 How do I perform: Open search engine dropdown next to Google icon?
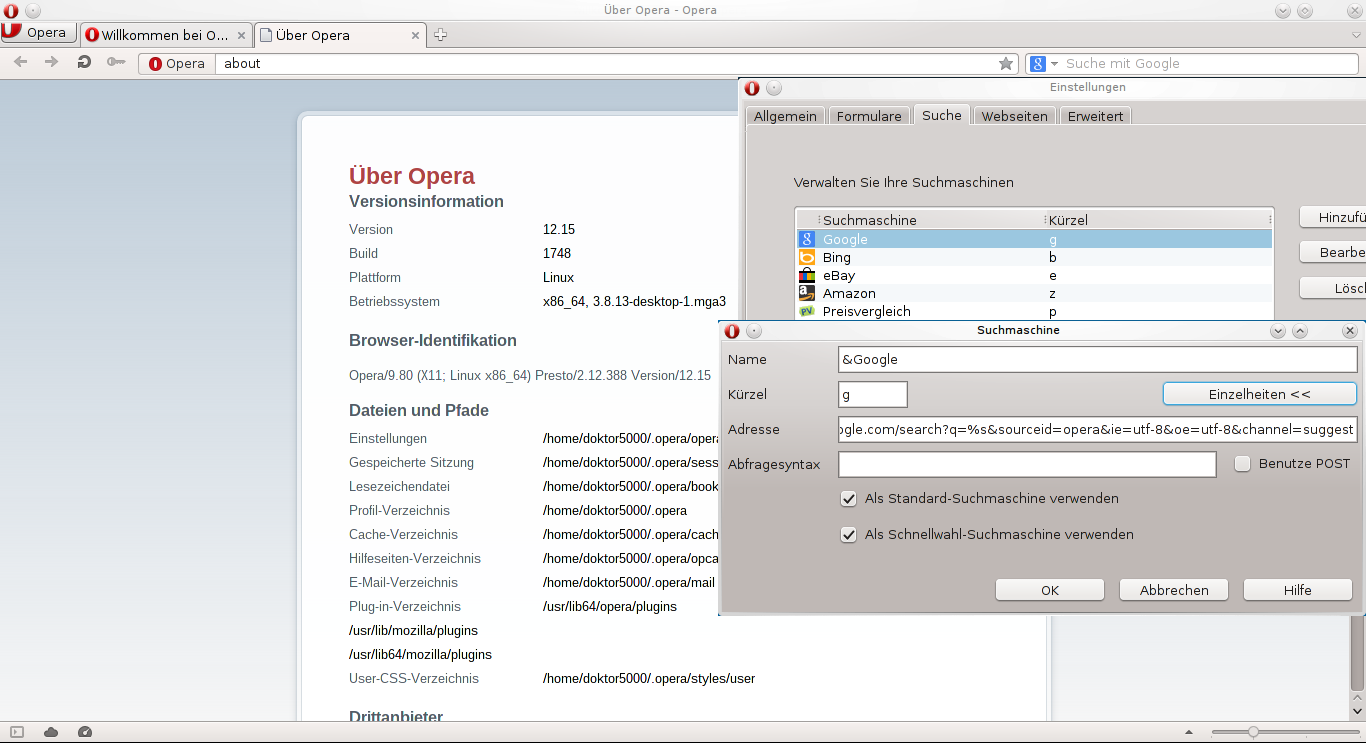tap(1054, 63)
